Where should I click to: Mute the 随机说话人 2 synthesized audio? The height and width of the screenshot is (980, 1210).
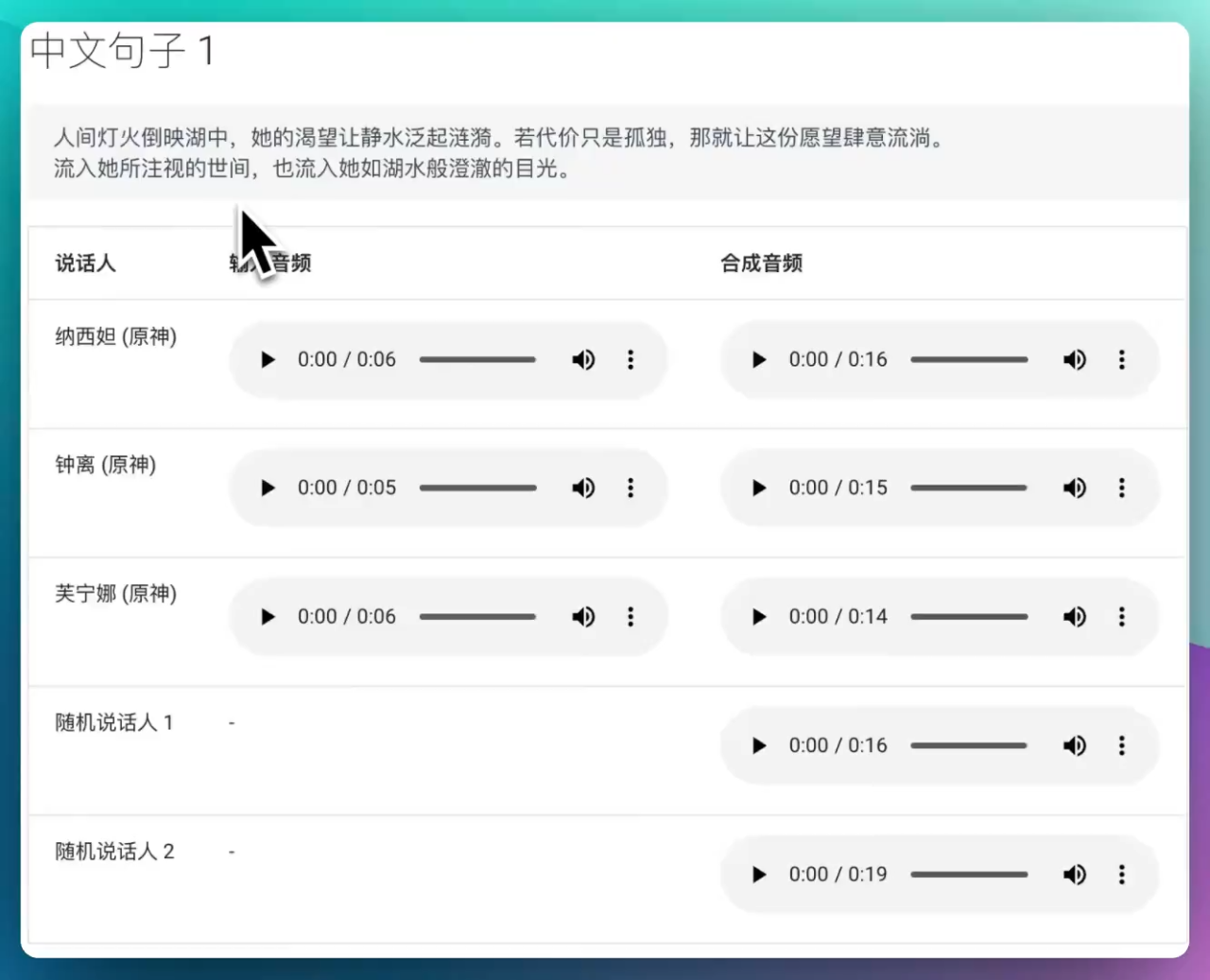[x=1075, y=875]
